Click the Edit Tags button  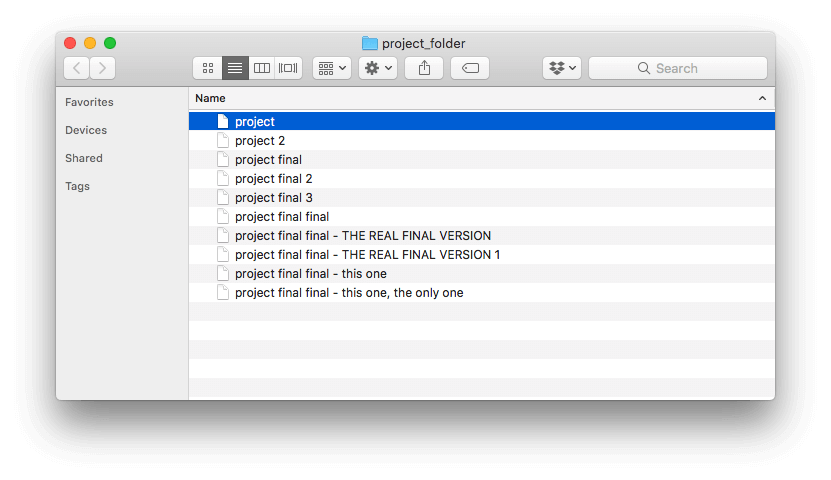pos(470,68)
